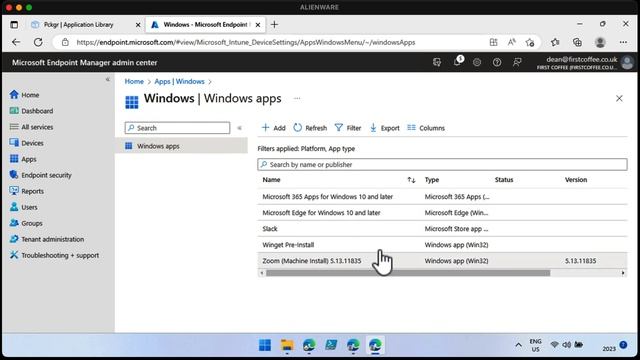640x360 pixels.
Task: Reload the browser page
Action: (x=38, y=42)
